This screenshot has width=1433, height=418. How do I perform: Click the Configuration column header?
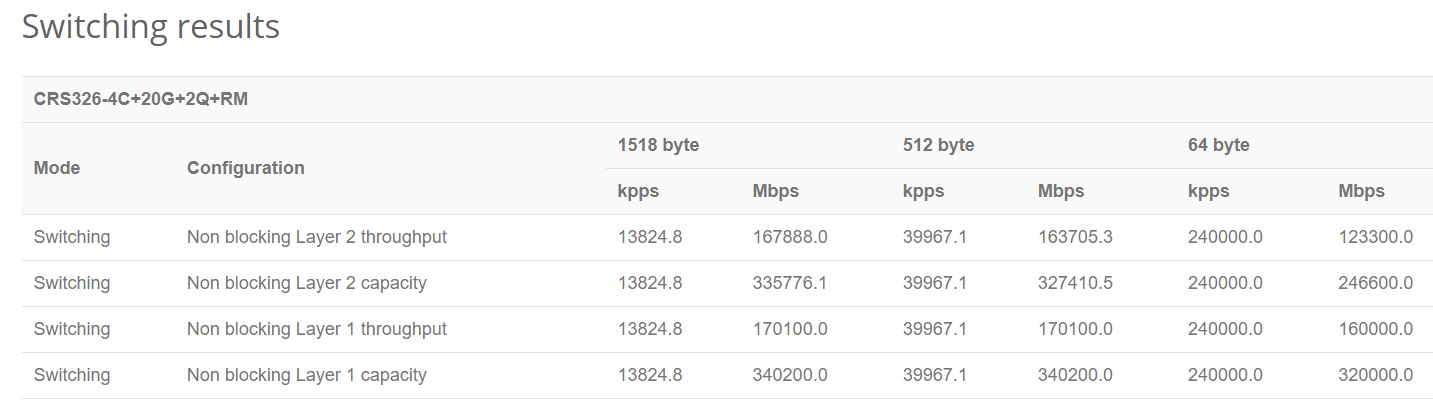[246, 168]
